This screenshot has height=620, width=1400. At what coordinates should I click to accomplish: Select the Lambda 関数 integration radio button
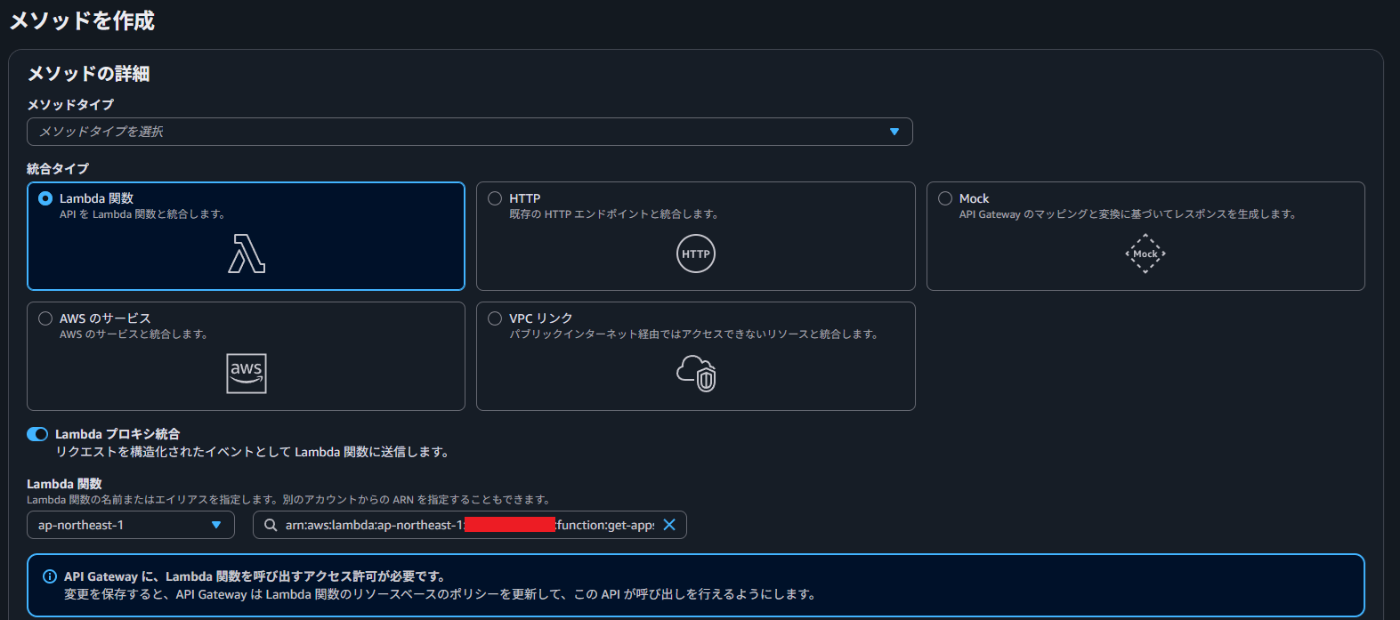tap(45, 199)
